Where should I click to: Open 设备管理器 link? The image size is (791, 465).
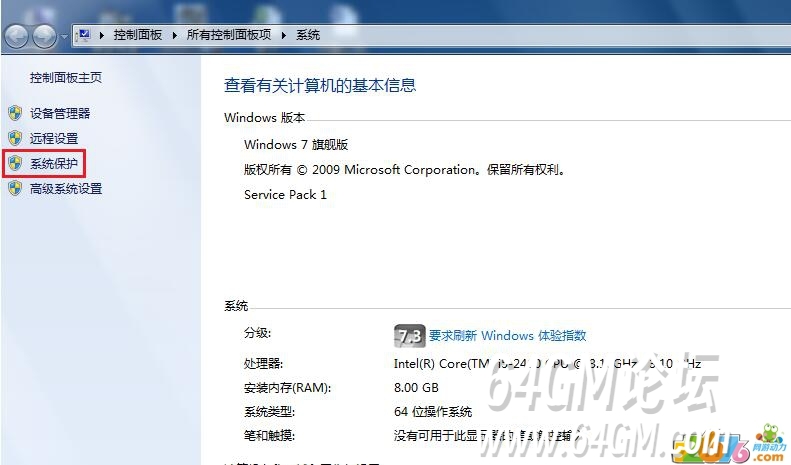[x=60, y=113]
